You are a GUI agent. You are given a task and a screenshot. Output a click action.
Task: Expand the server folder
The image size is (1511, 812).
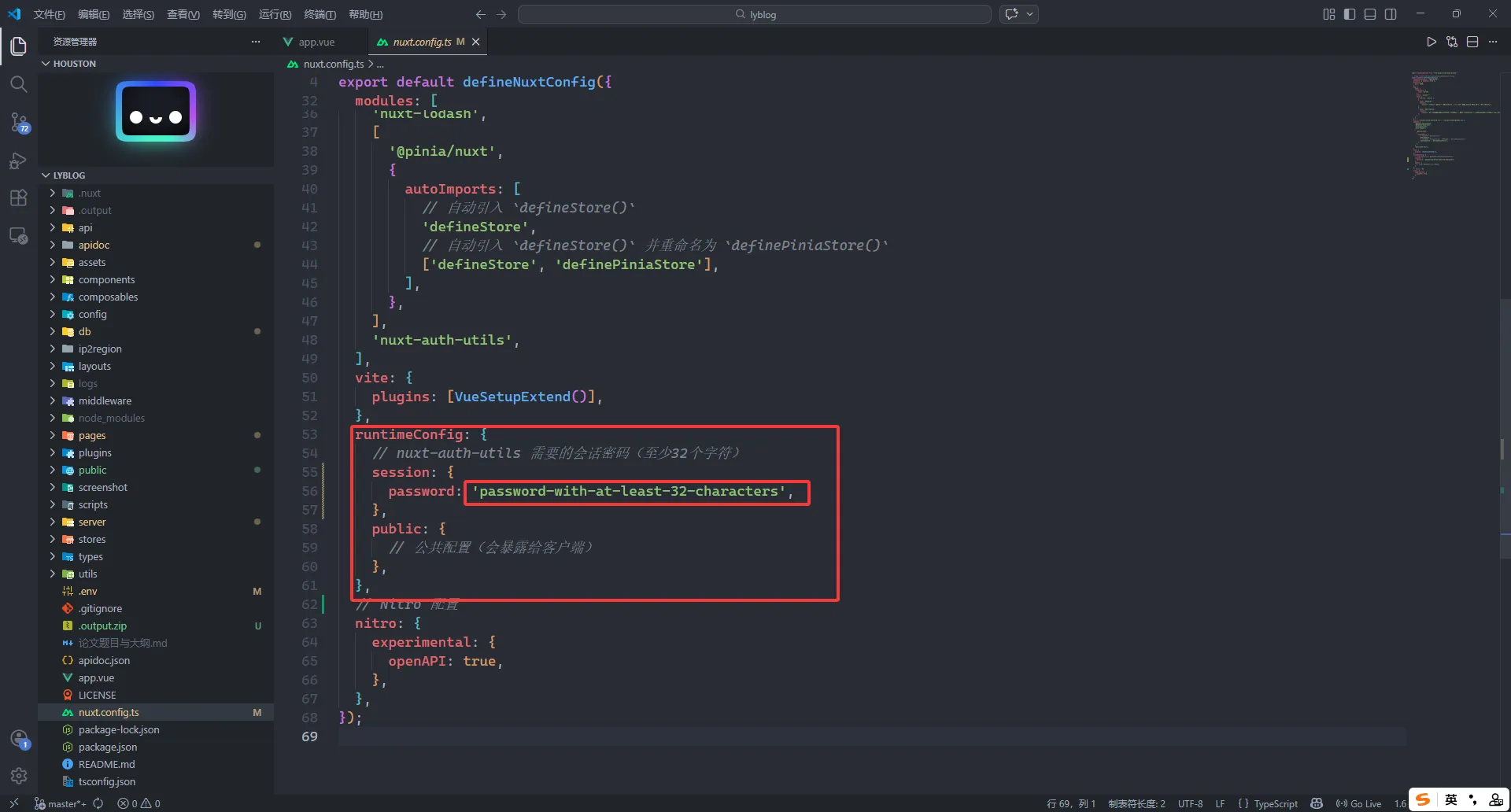click(x=91, y=522)
